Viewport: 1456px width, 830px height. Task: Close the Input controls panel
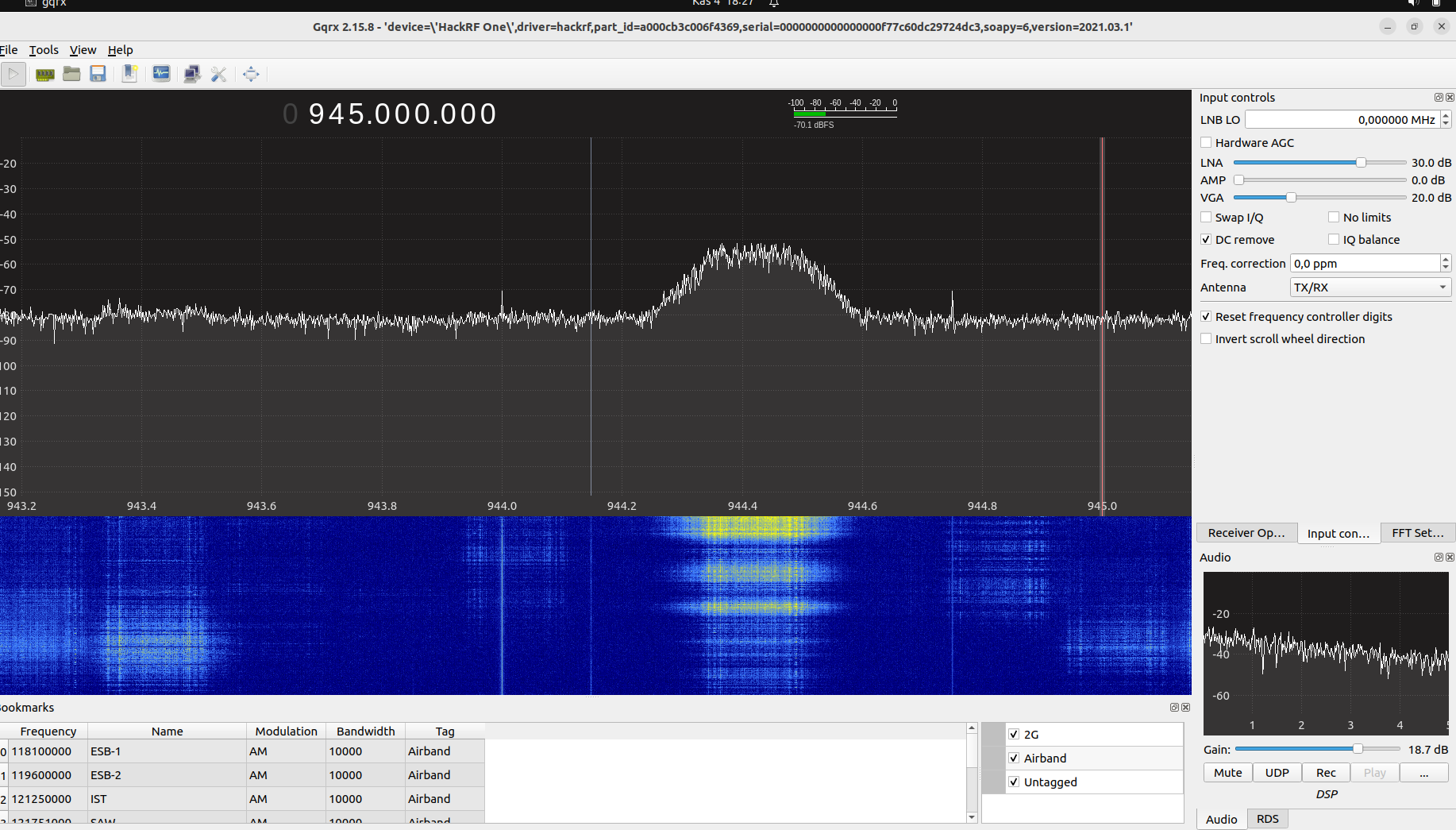tap(1450, 97)
